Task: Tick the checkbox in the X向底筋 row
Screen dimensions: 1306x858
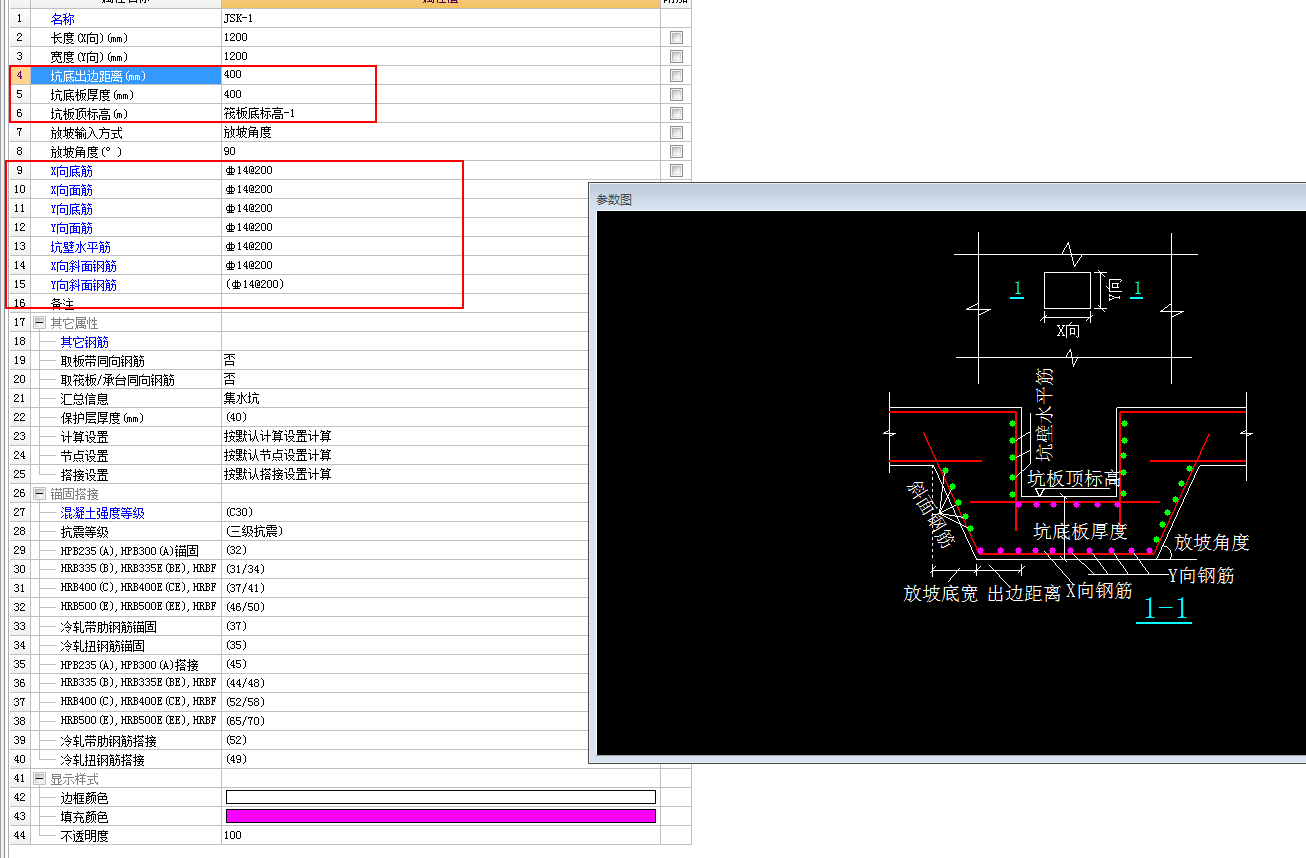Action: pyautogui.click(x=677, y=170)
